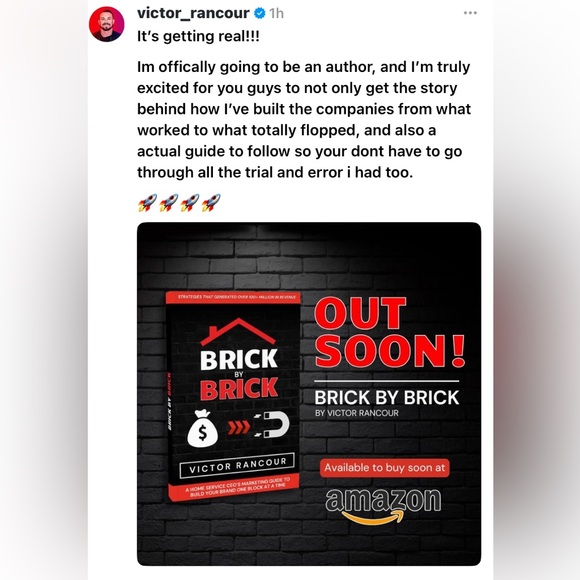Click the first rocket emoji

147,202
